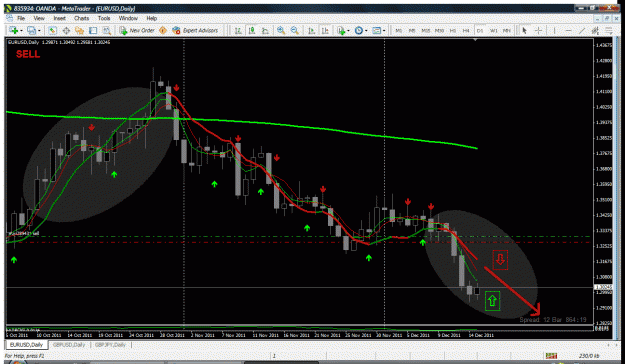Open the Strategy Tester
Viewport: 625px width, 364px height.
(106, 30)
